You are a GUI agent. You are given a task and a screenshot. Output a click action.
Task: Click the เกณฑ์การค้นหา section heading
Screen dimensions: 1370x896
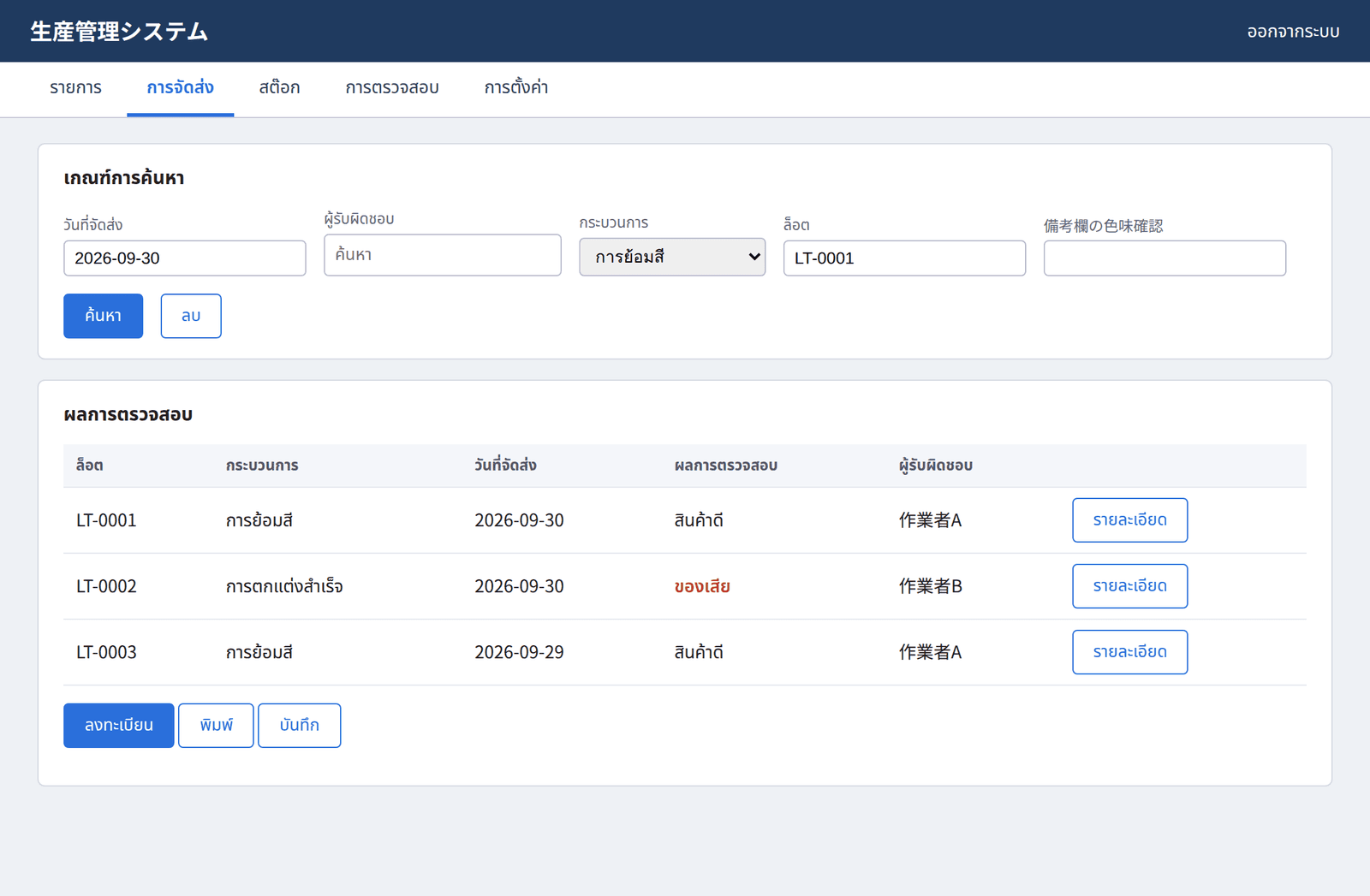tap(124, 178)
